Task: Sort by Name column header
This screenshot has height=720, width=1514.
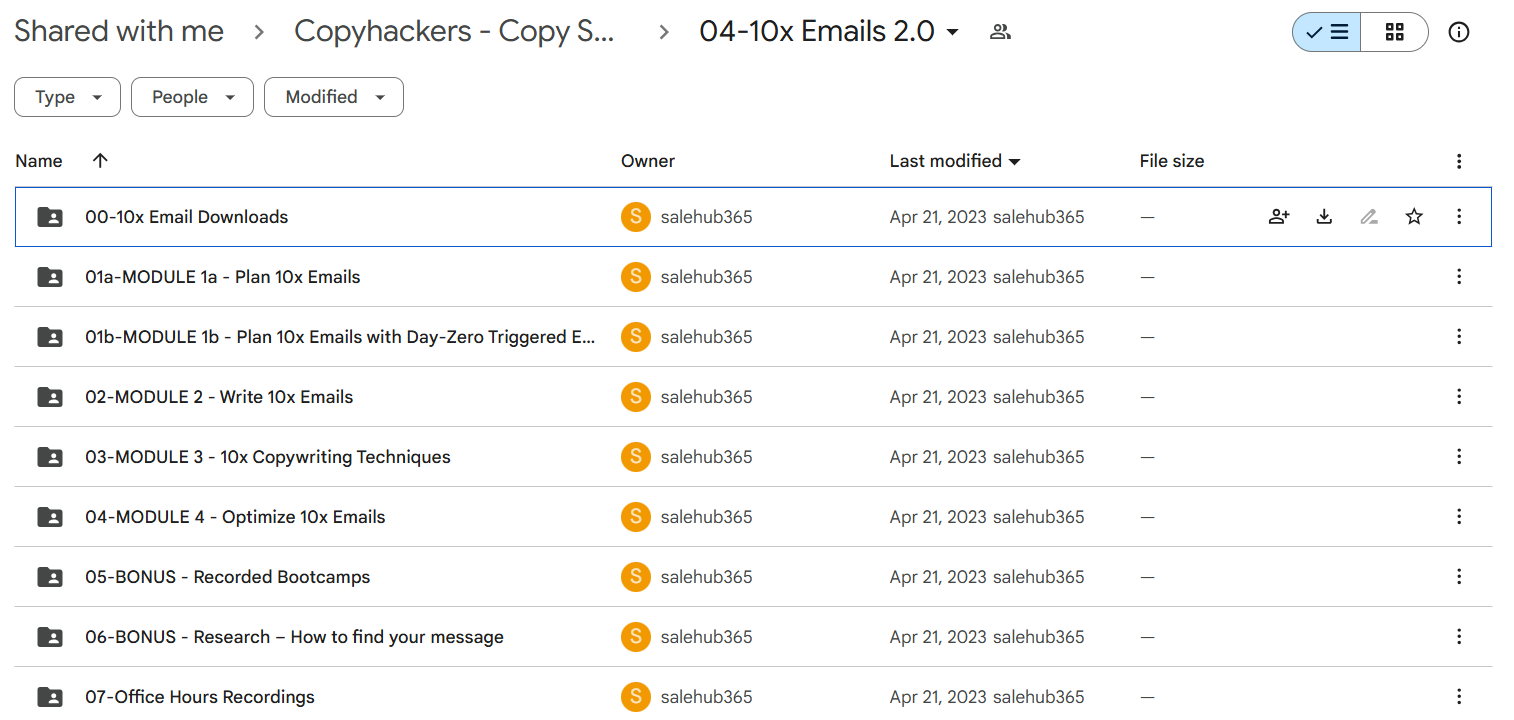Action: pyautogui.click(x=39, y=161)
